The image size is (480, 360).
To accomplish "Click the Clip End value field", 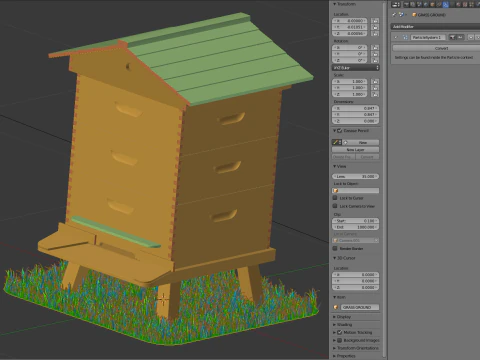I will (x=355, y=227).
